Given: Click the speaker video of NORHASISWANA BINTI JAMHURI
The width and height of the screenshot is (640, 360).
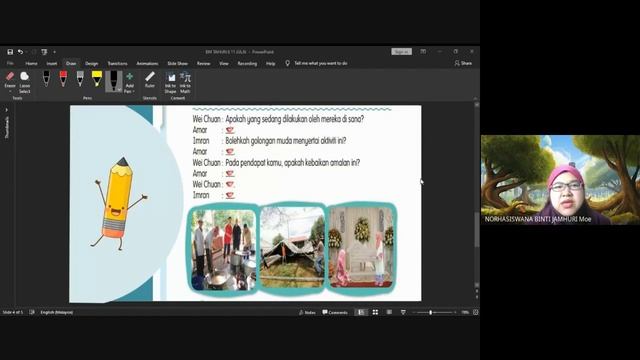Looking at the screenshot, I should pos(560,180).
